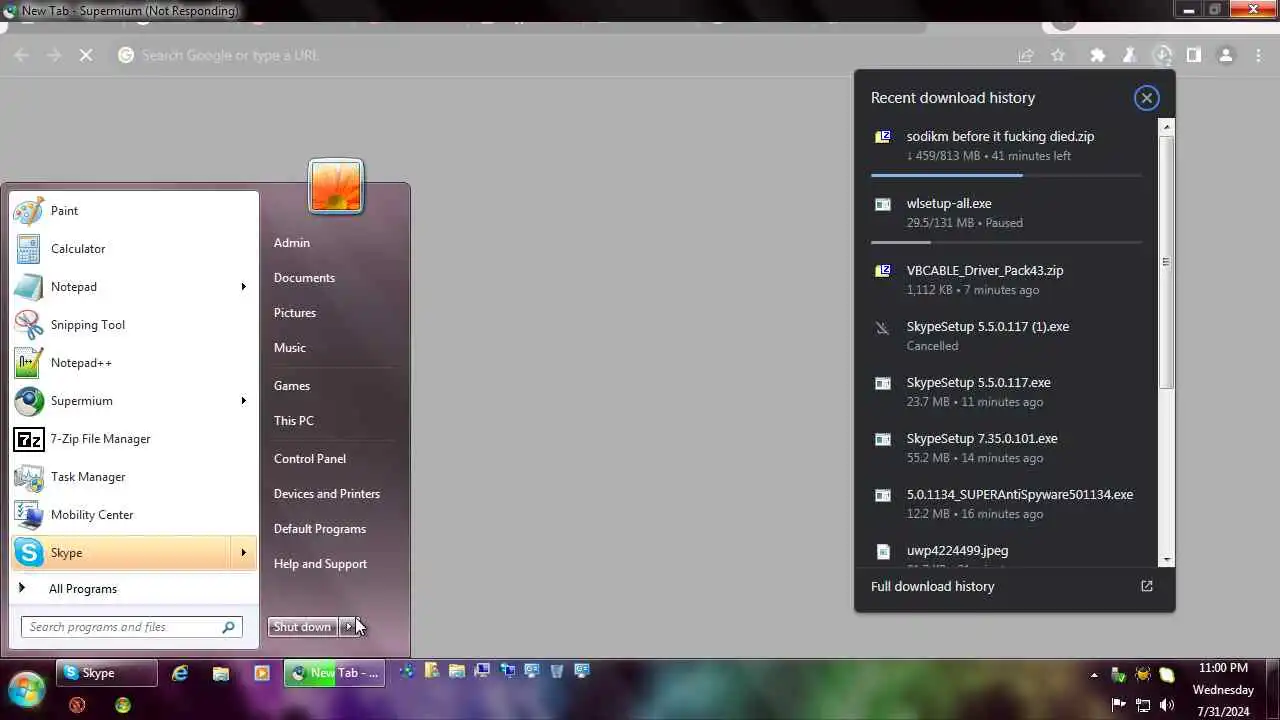Open Music from the Start menu

click(x=290, y=348)
